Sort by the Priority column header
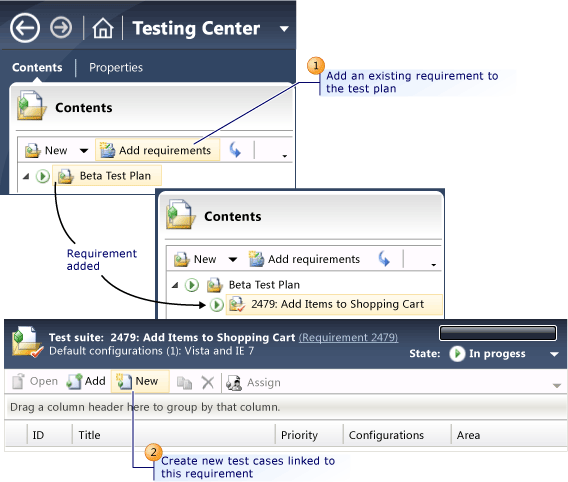This screenshot has height=482, width=568. coord(309,435)
